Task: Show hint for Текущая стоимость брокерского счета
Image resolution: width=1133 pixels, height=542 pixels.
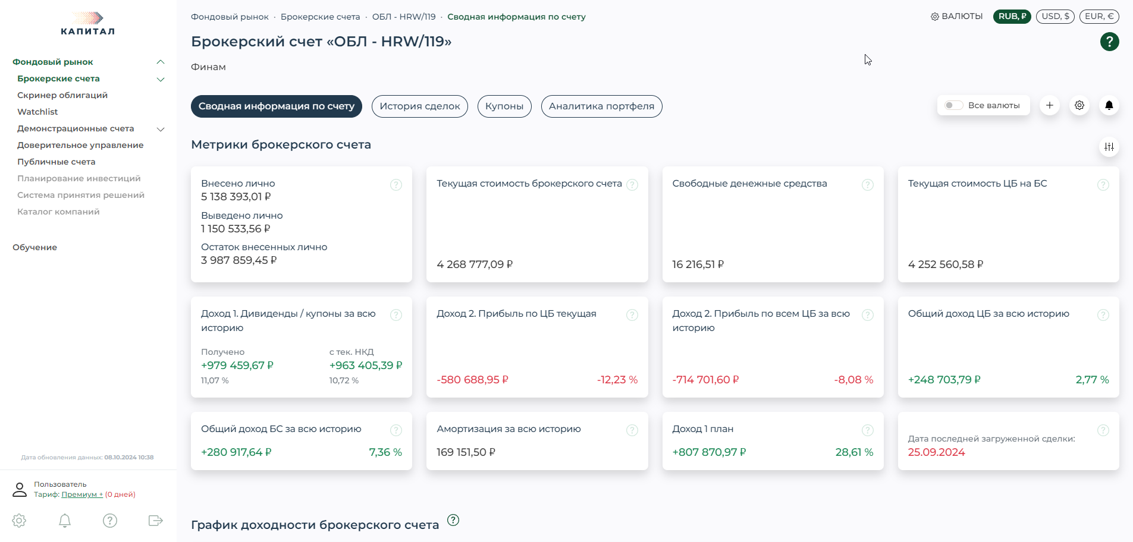Action: pos(632,184)
